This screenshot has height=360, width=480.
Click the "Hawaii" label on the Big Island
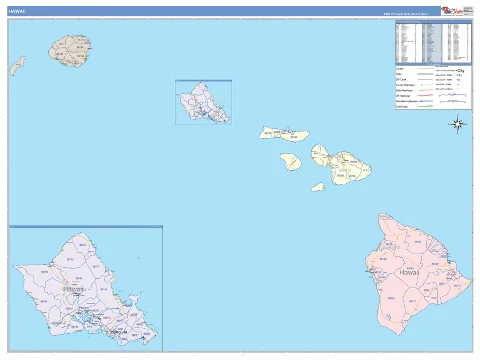pyautogui.click(x=409, y=272)
